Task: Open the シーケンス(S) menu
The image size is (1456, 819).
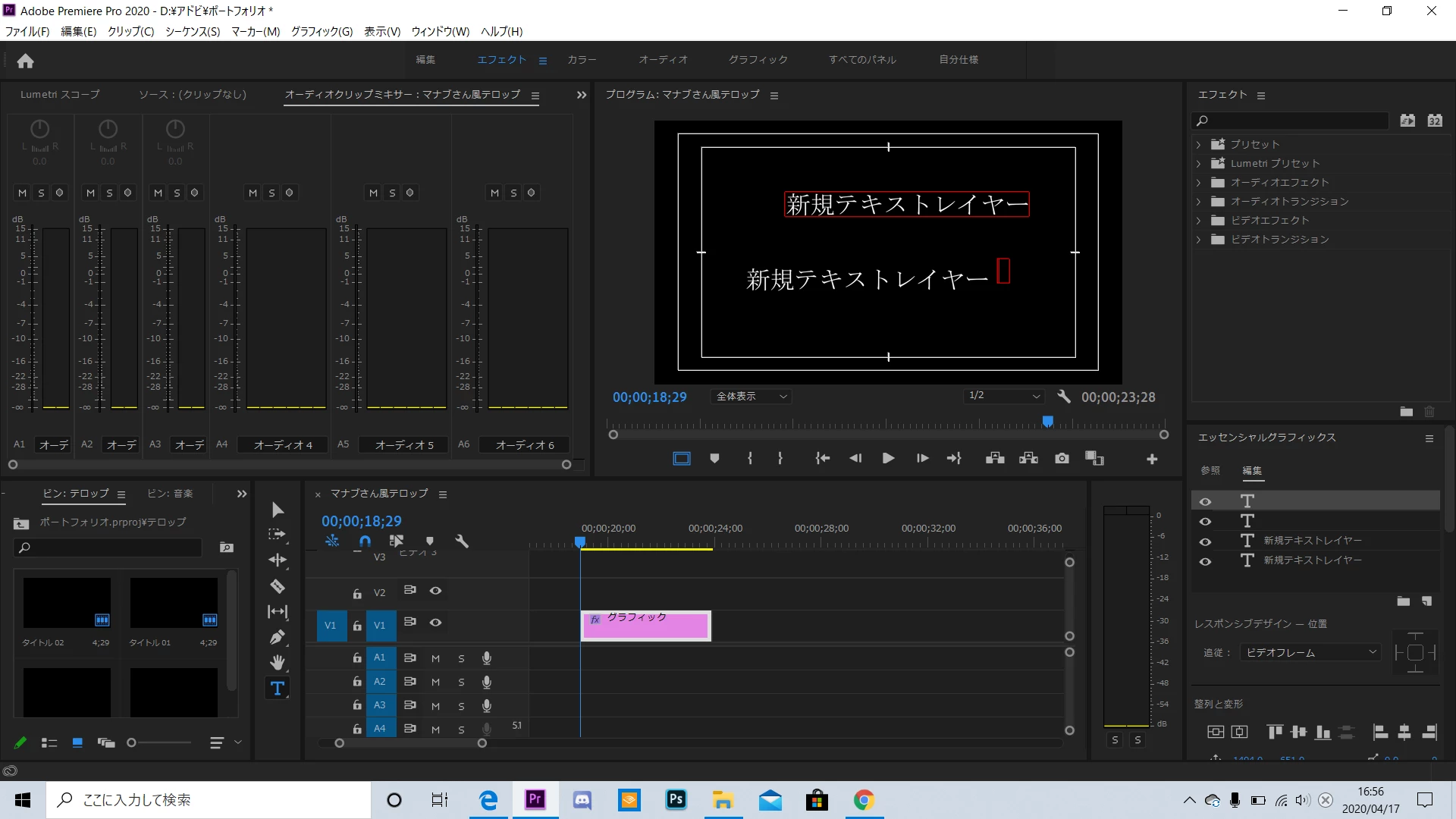Action: tap(193, 31)
